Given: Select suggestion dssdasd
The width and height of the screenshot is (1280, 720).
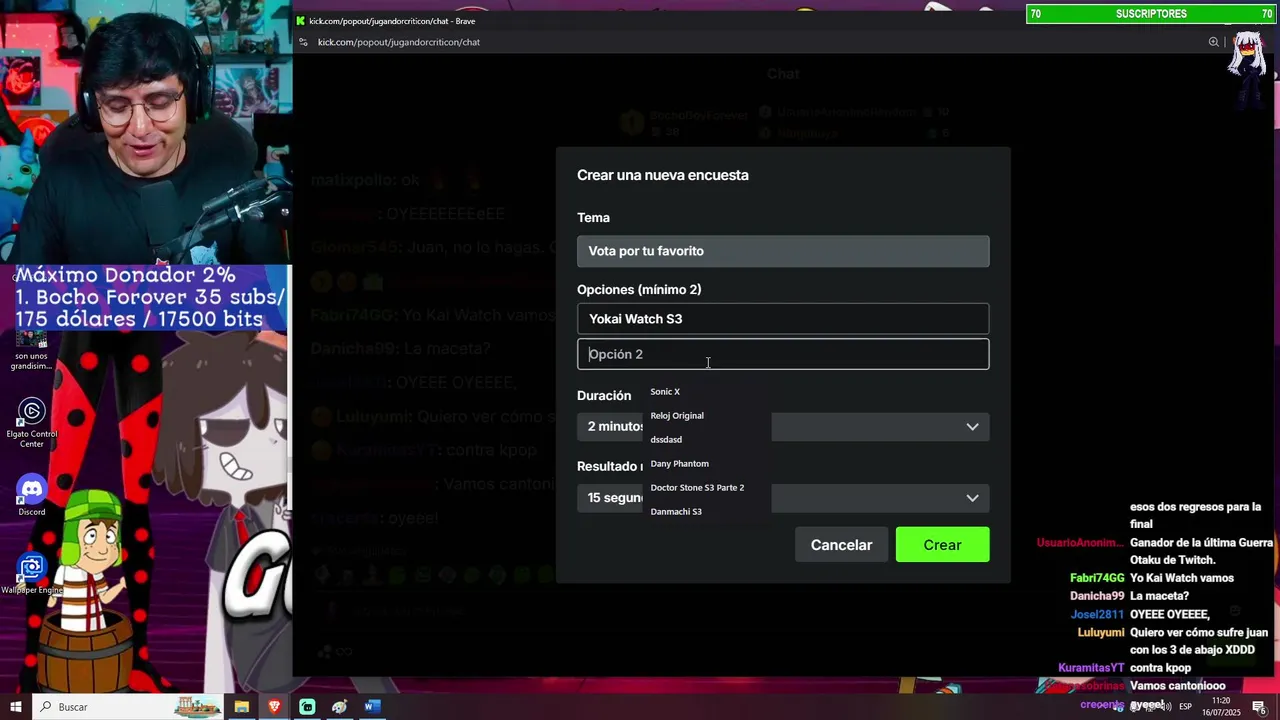Looking at the screenshot, I should coord(666,440).
